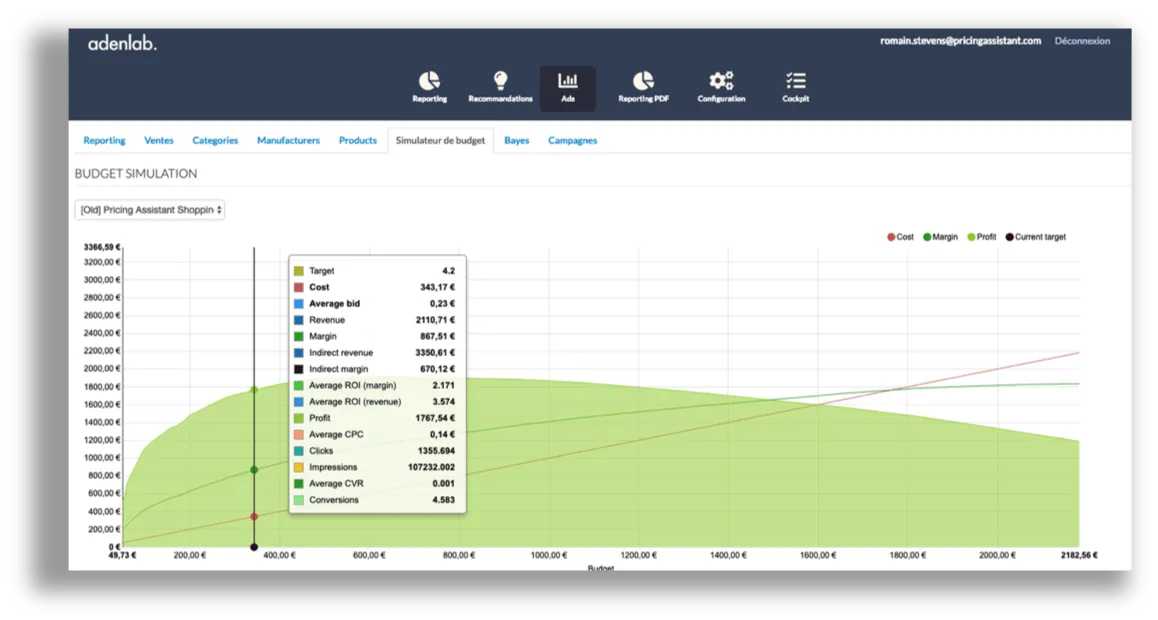Toggle the Current target legend entry
The image size is (1158, 620).
1035,237
